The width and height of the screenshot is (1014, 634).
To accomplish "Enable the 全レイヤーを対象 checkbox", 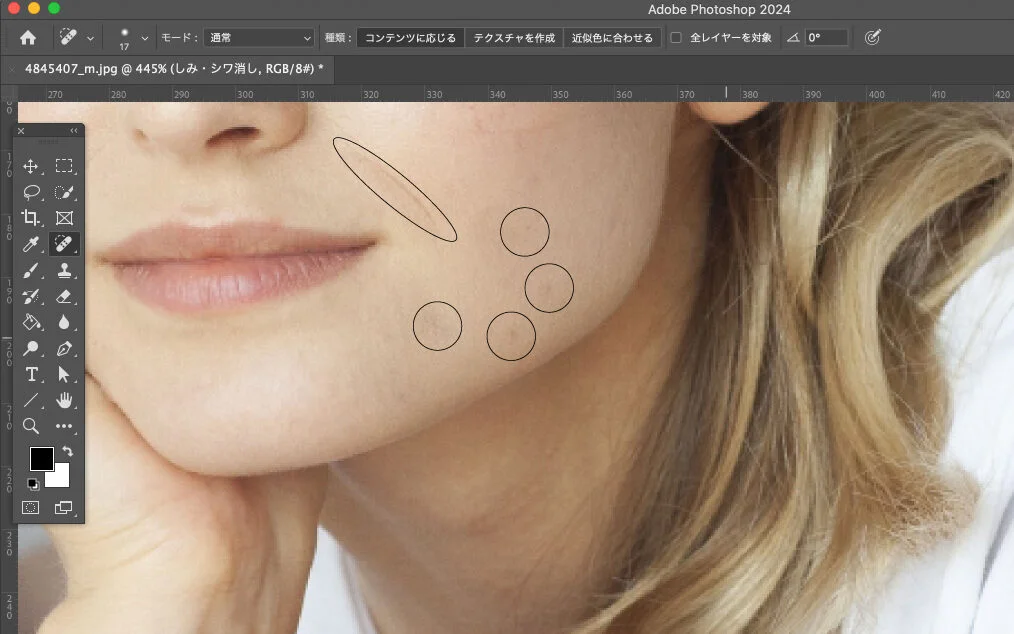I will tap(676, 38).
